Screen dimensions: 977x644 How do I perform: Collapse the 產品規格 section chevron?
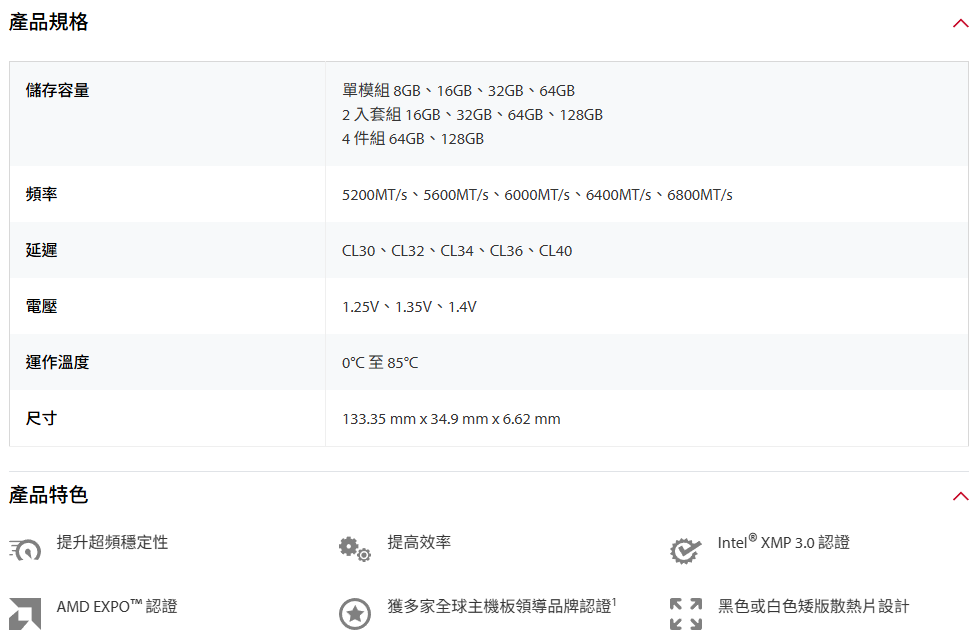pyautogui.click(x=960, y=24)
